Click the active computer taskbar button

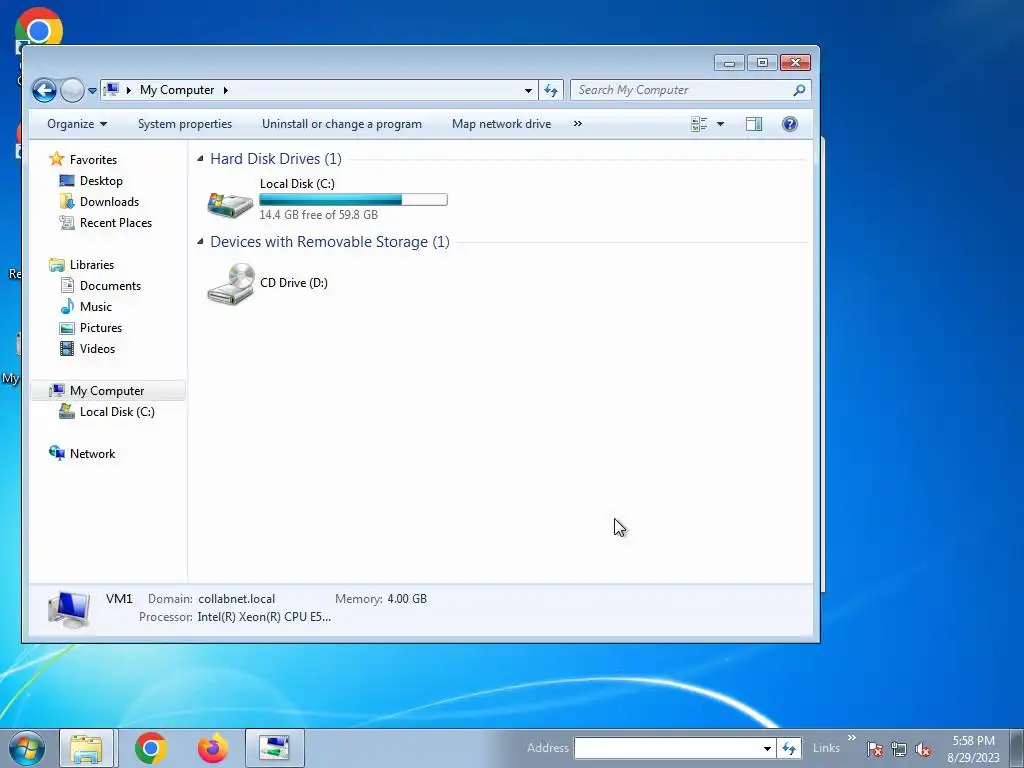[275, 748]
